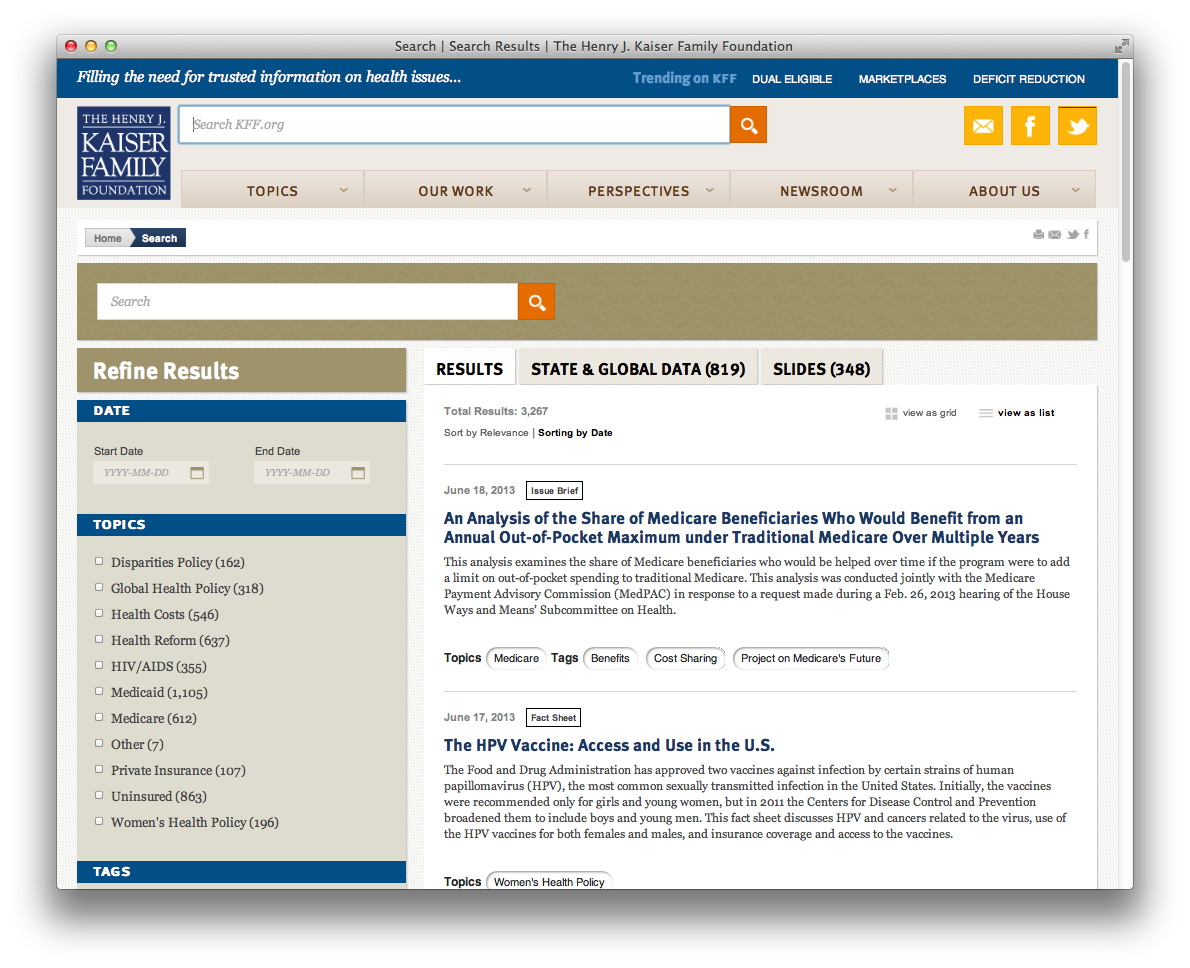Screen dimensions: 1190x968
Task: Expand the About Us navigation dropdown arrow
Action: click(1075, 190)
